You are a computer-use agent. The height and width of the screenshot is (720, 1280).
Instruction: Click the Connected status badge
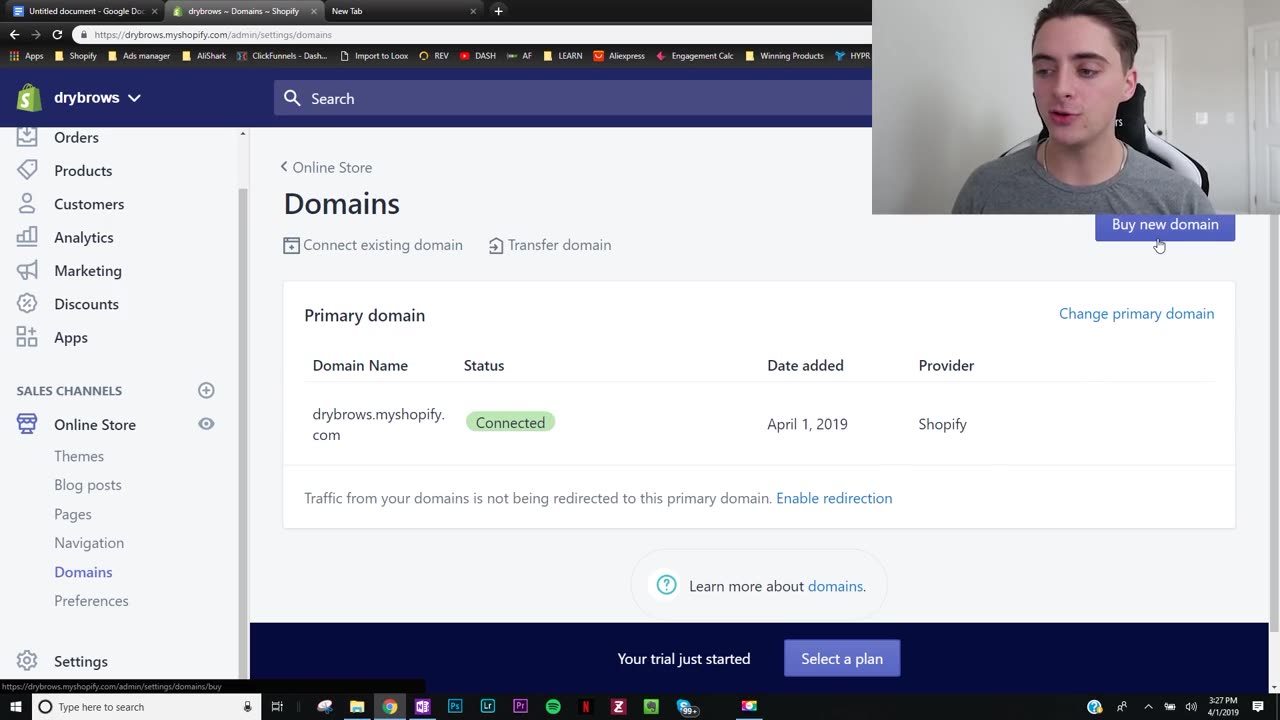coord(510,423)
